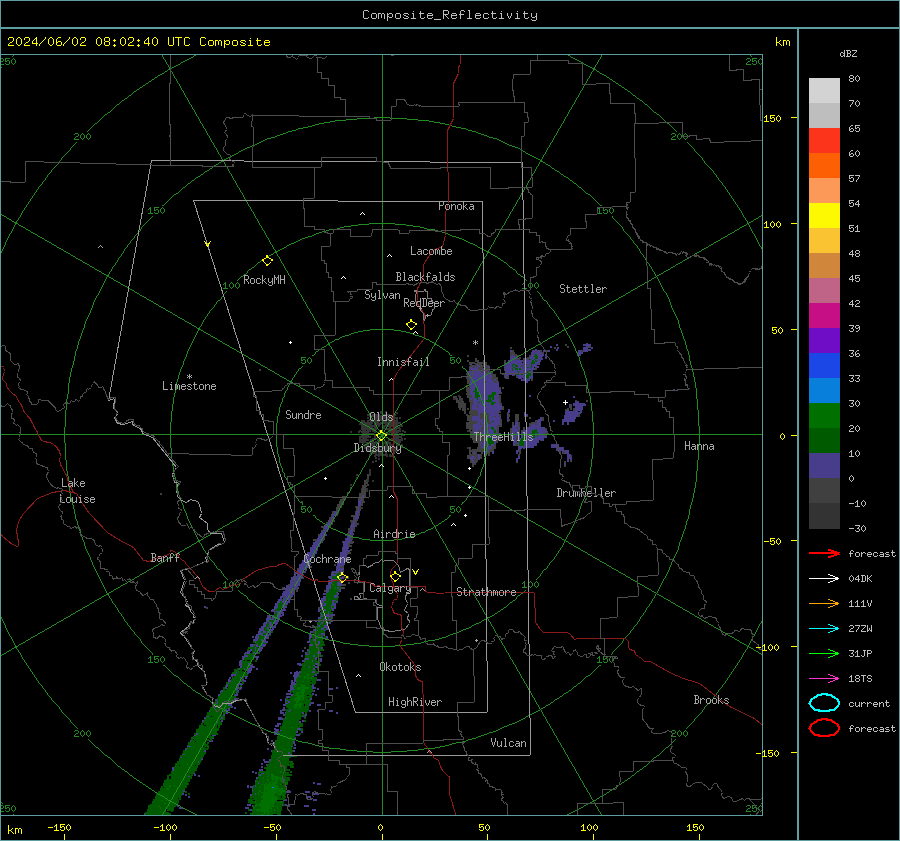Select the white 04DK arrow in legend
The height and width of the screenshot is (841, 900).
[x=824, y=578]
